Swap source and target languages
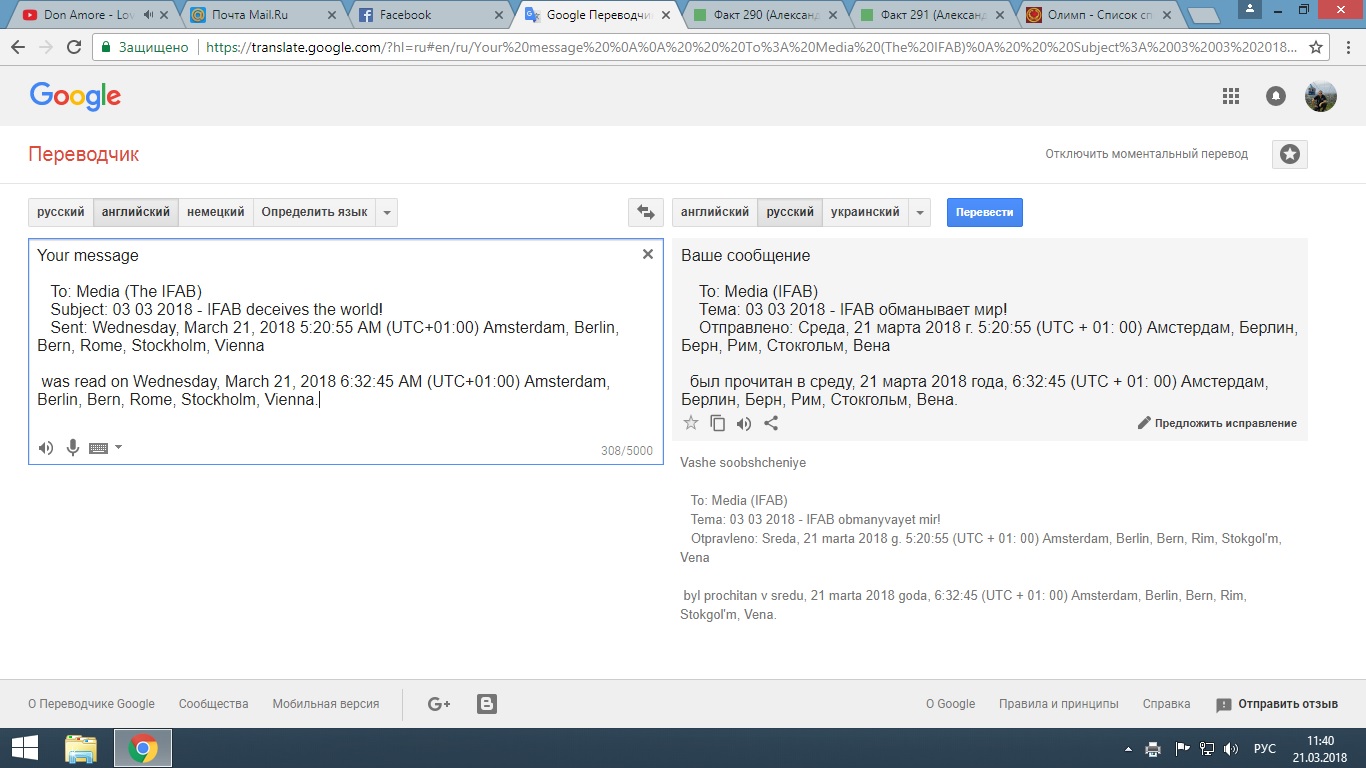This screenshot has width=1366, height=768. [x=645, y=212]
